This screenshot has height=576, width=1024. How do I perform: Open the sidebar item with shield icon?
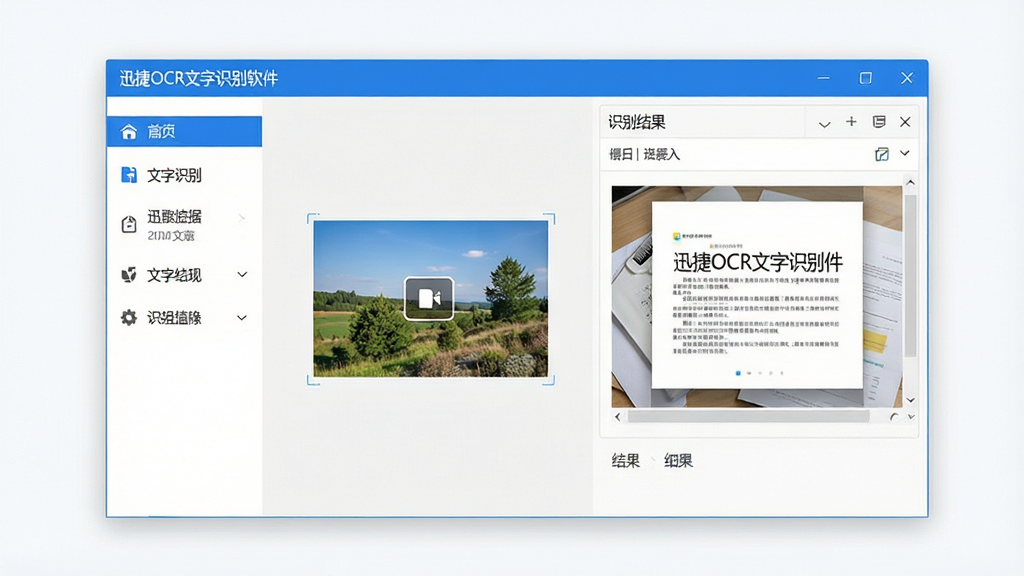pyautogui.click(x=184, y=275)
